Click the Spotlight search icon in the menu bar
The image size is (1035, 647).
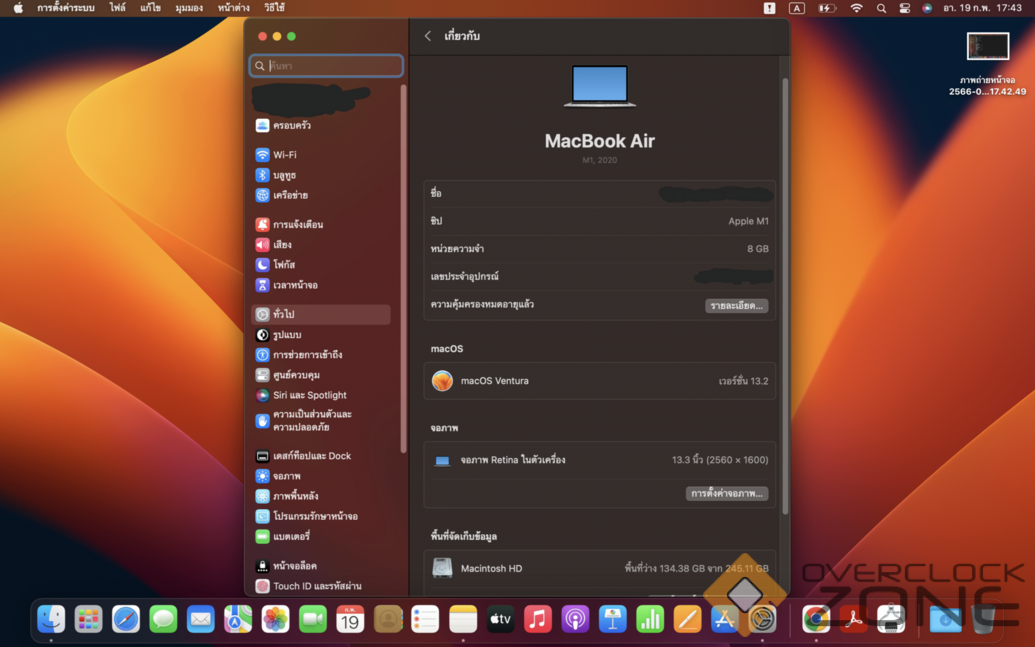[x=881, y=8]
